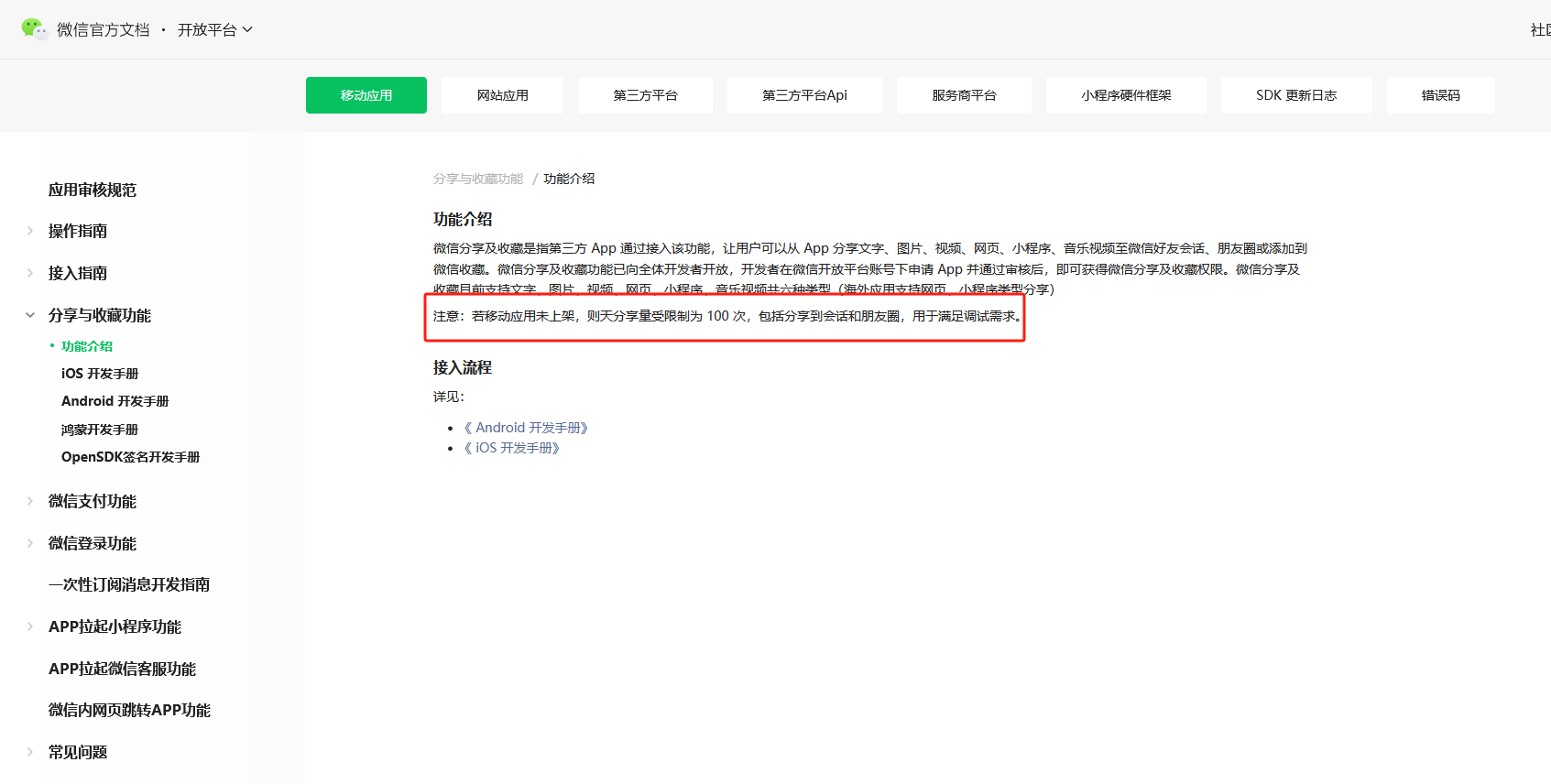
Task: Open the 《Android 开发手册》 link in content
Action: coord(526,428)
